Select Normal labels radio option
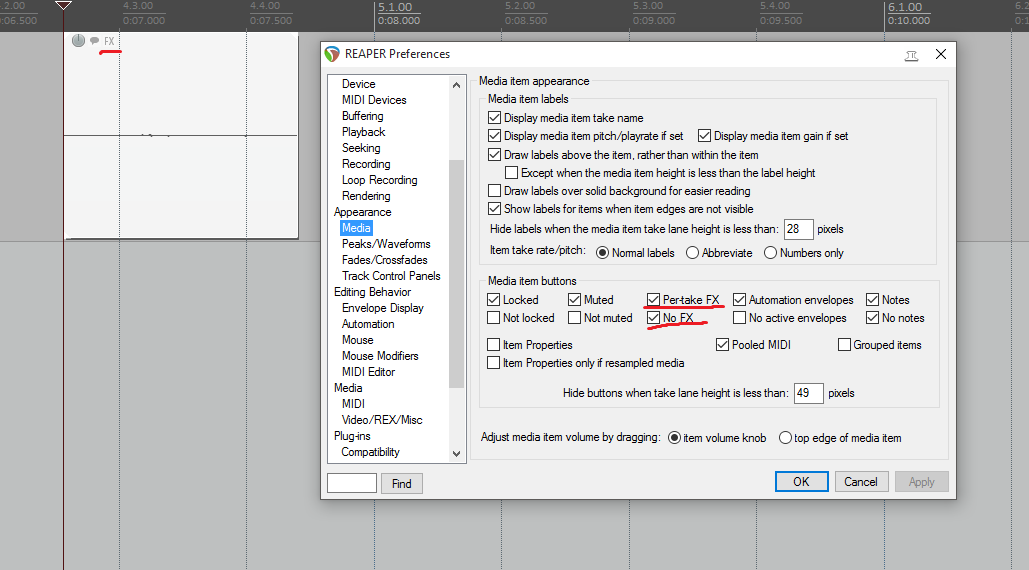 [602, 253]
